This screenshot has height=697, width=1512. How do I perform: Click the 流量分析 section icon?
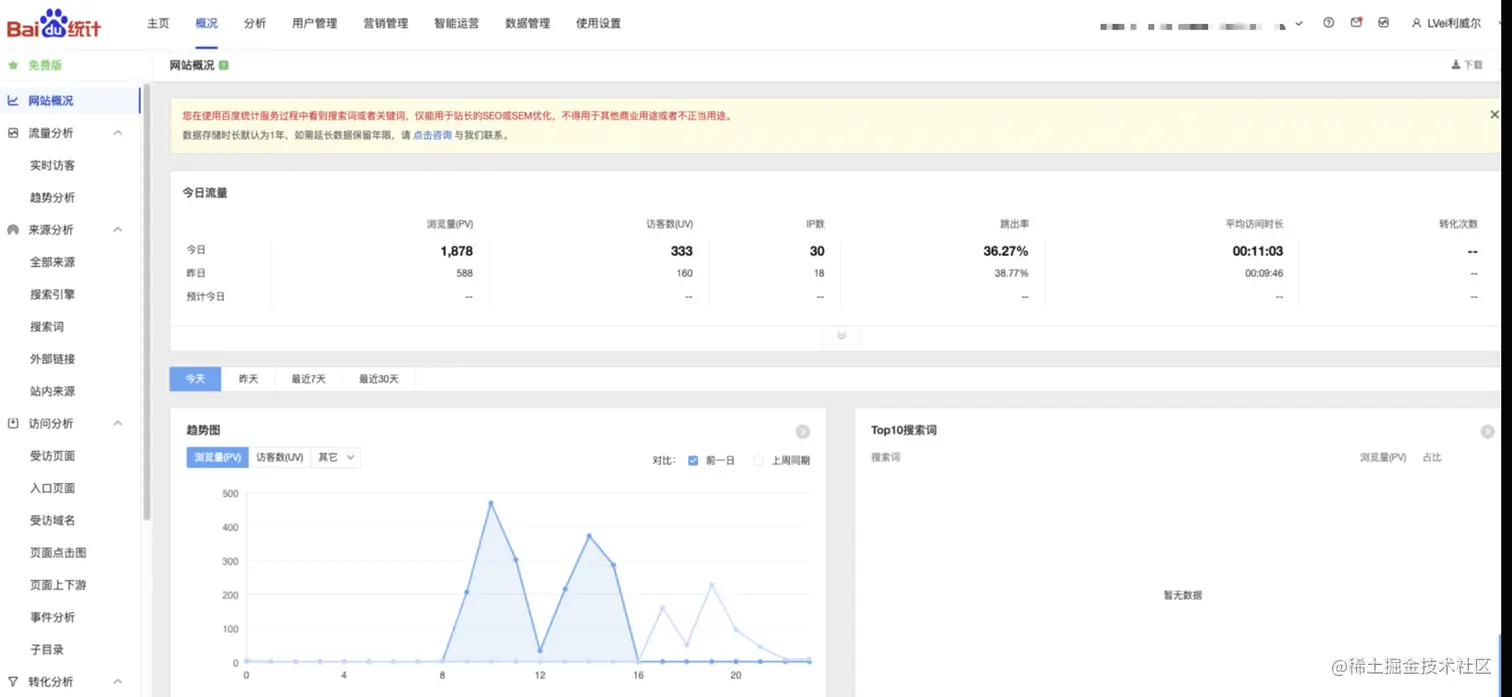(13, 133)
